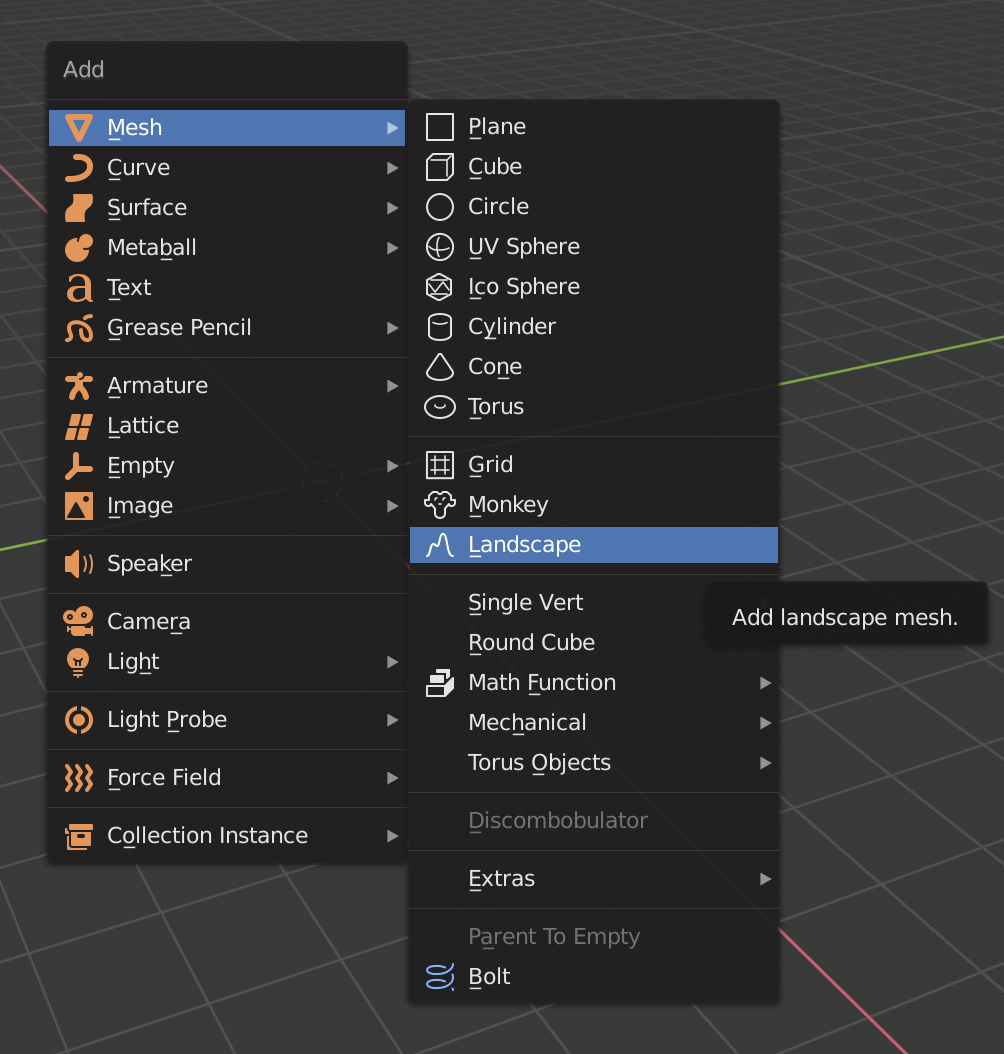Select the Grease Pencil icon
This screenshot has width=1004, height=1054.
(78, 327)
